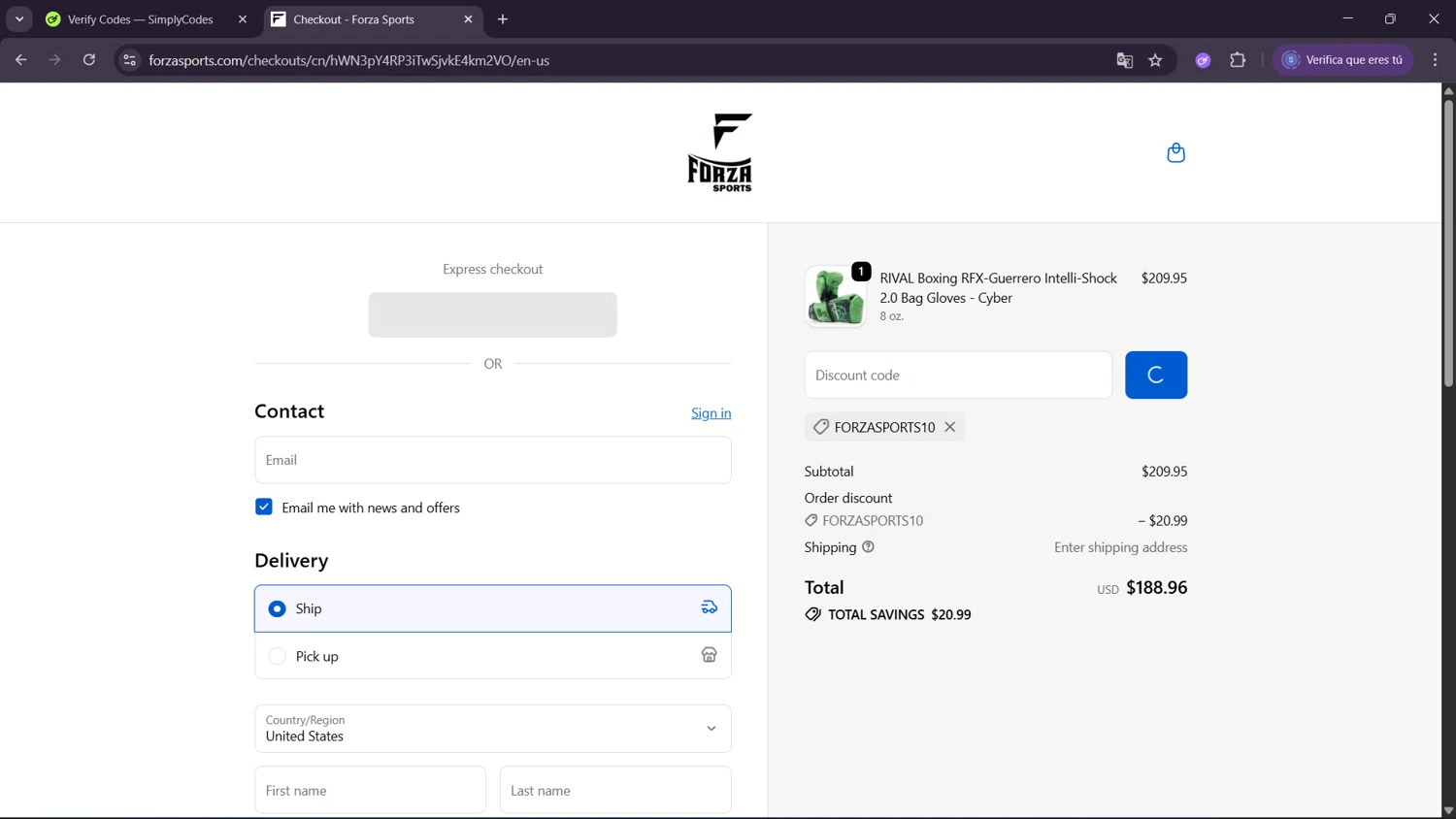Bookmark this page with the star icon
This screenshot has width=1456, height=819.
click(1155, 60)
